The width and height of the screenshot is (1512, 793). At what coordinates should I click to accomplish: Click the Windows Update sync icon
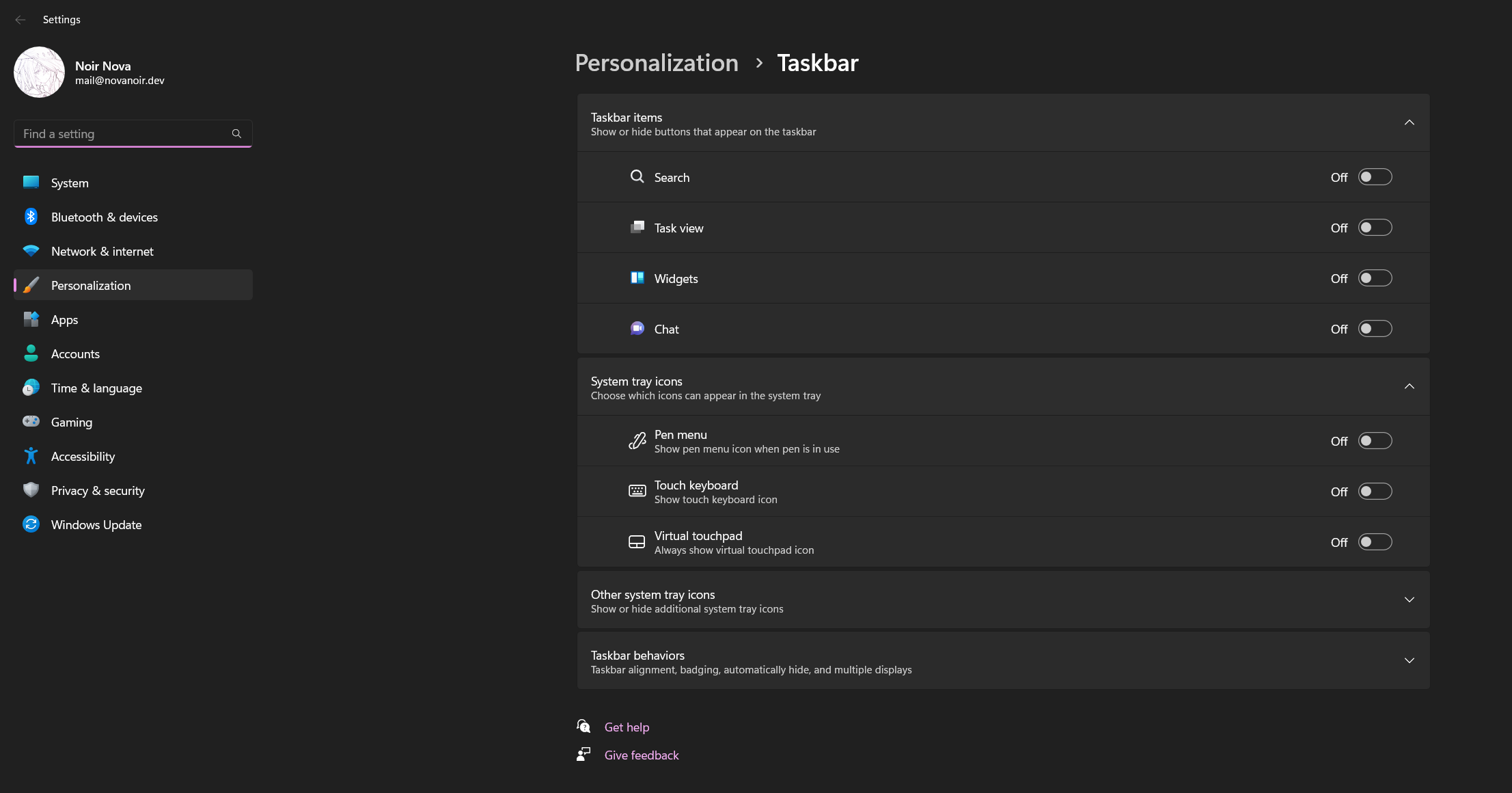click(31, 524)
